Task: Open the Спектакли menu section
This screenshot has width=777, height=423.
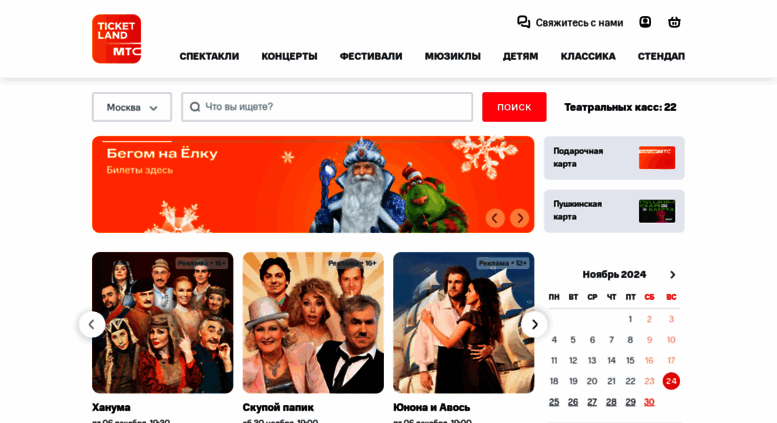Action: [x=209, y=56]
